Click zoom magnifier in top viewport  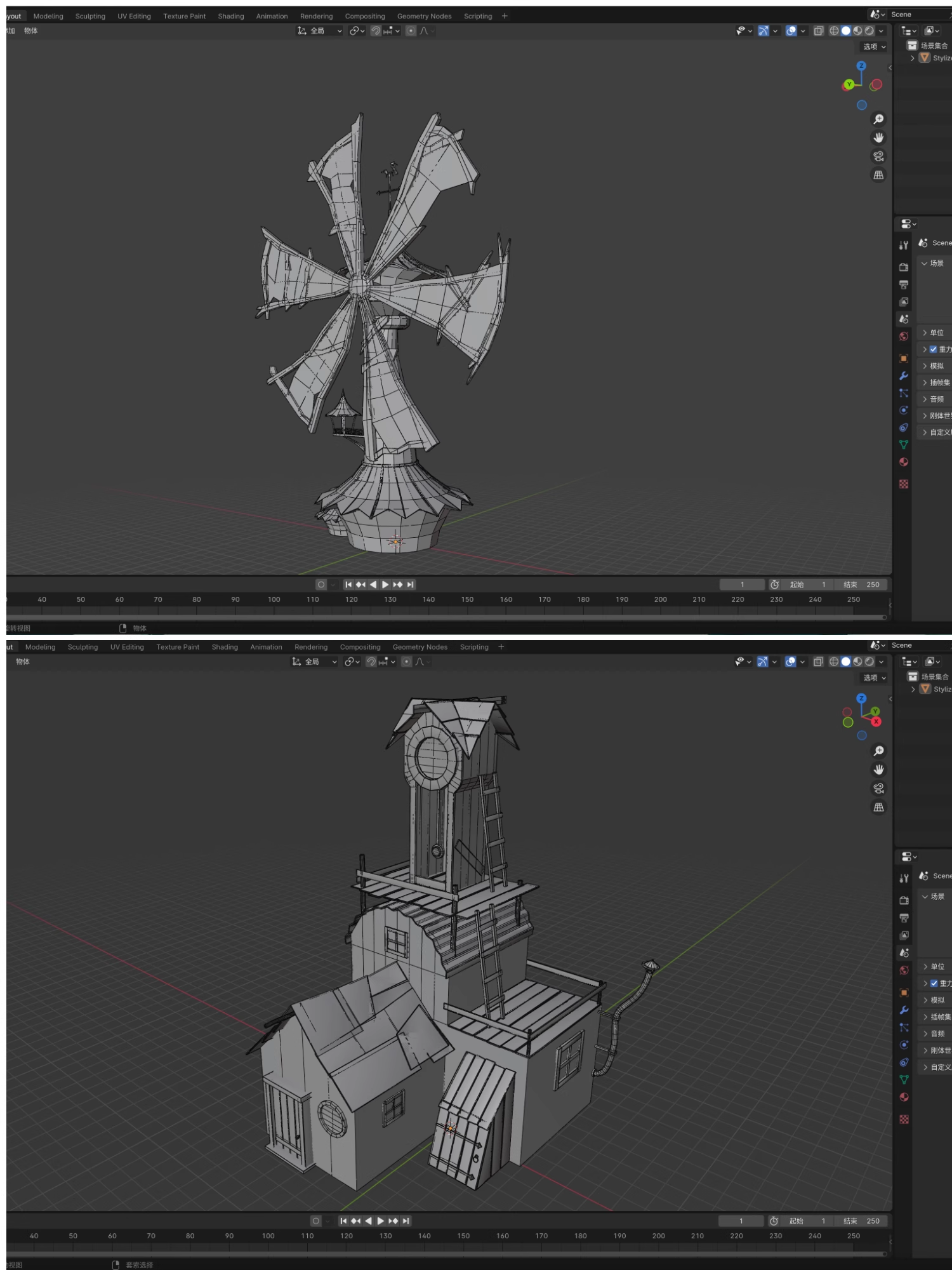[x=878, y=119]
